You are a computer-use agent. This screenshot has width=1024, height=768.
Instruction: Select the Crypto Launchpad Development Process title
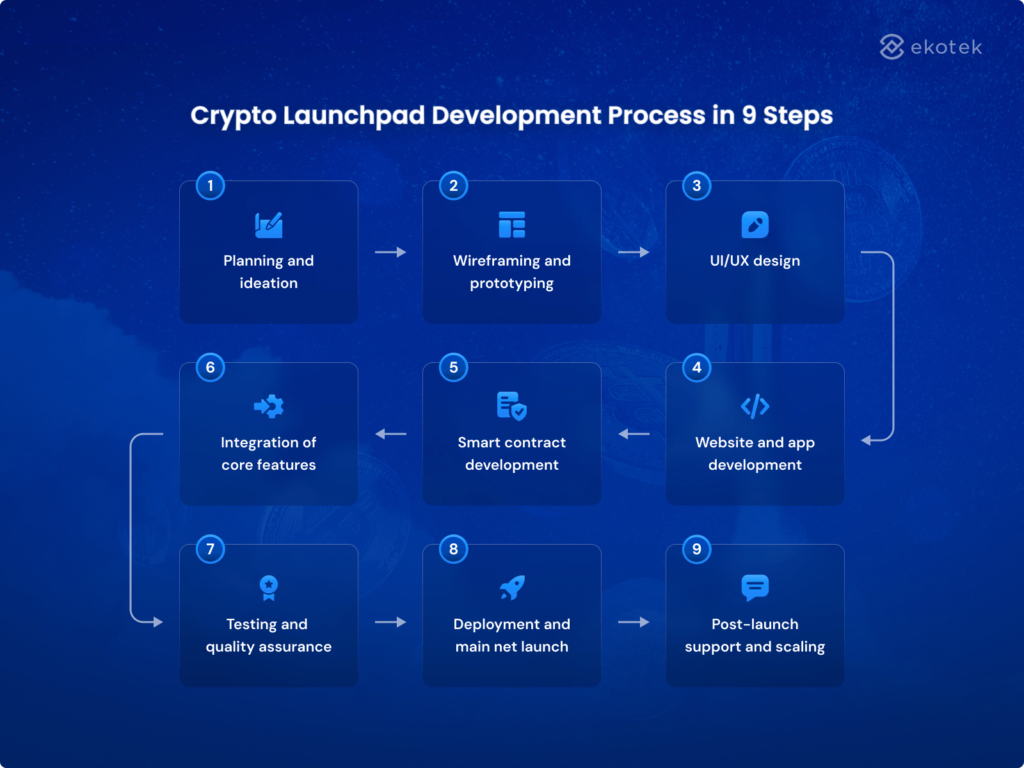click(x=511, y=115)
